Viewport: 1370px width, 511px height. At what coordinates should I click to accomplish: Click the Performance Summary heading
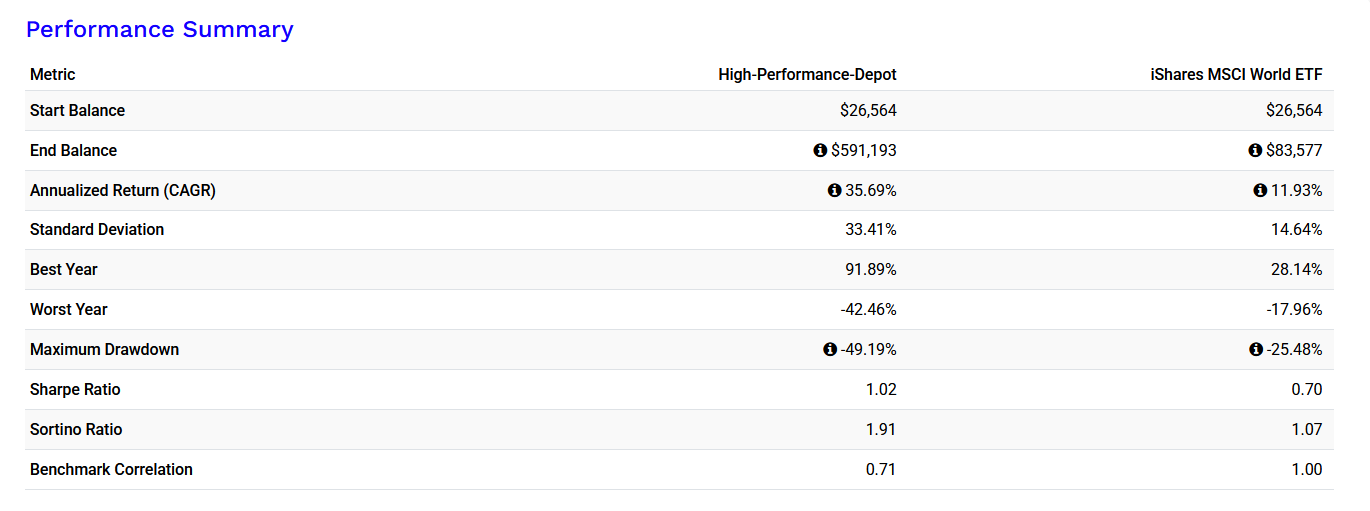159,30
